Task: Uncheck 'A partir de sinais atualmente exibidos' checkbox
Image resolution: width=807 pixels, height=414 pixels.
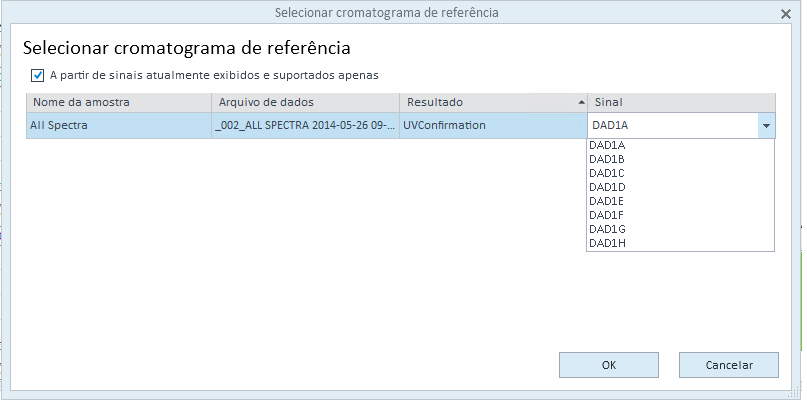Action: (38, 76)
